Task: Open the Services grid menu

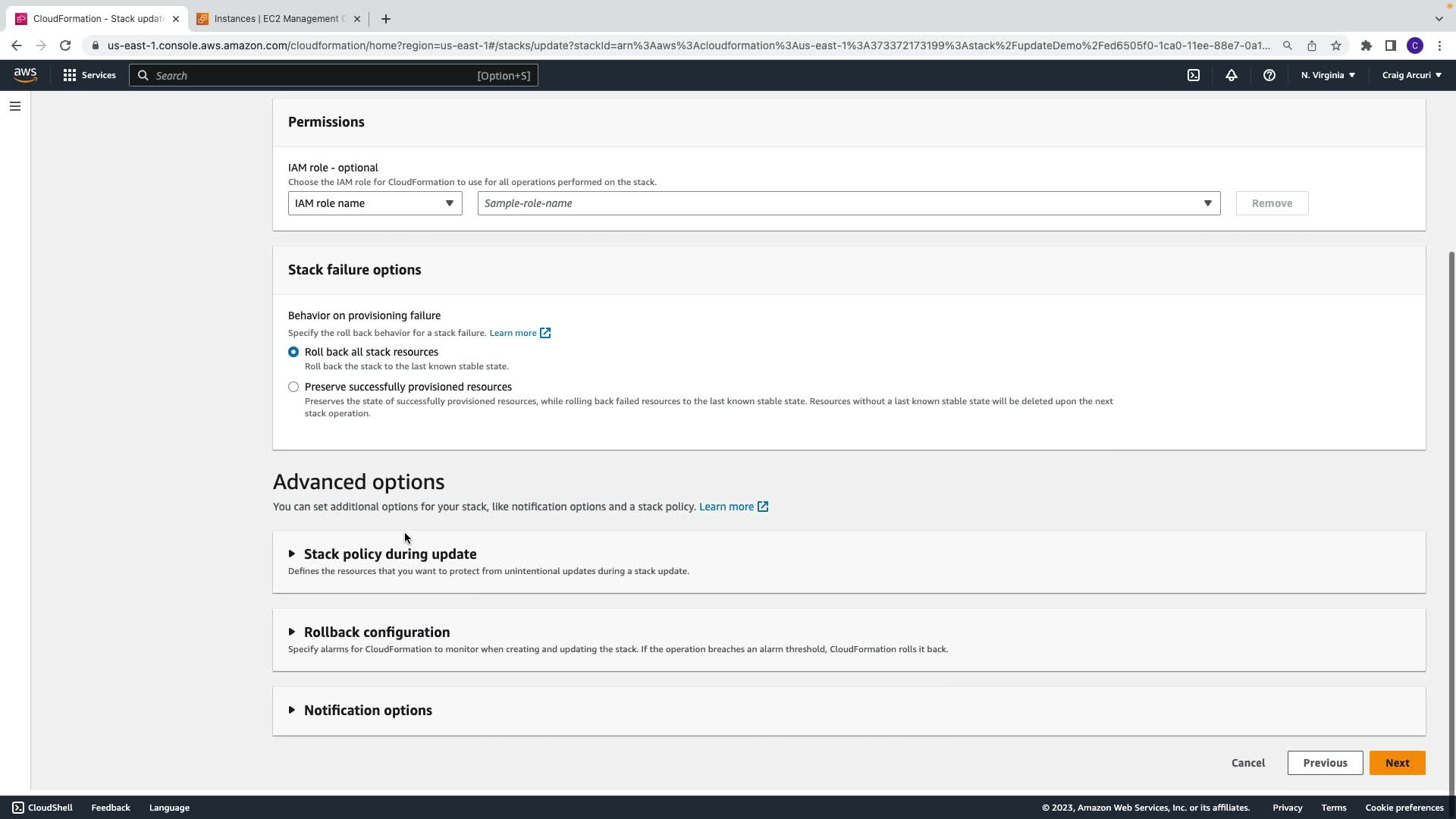Action: [89, 75]
